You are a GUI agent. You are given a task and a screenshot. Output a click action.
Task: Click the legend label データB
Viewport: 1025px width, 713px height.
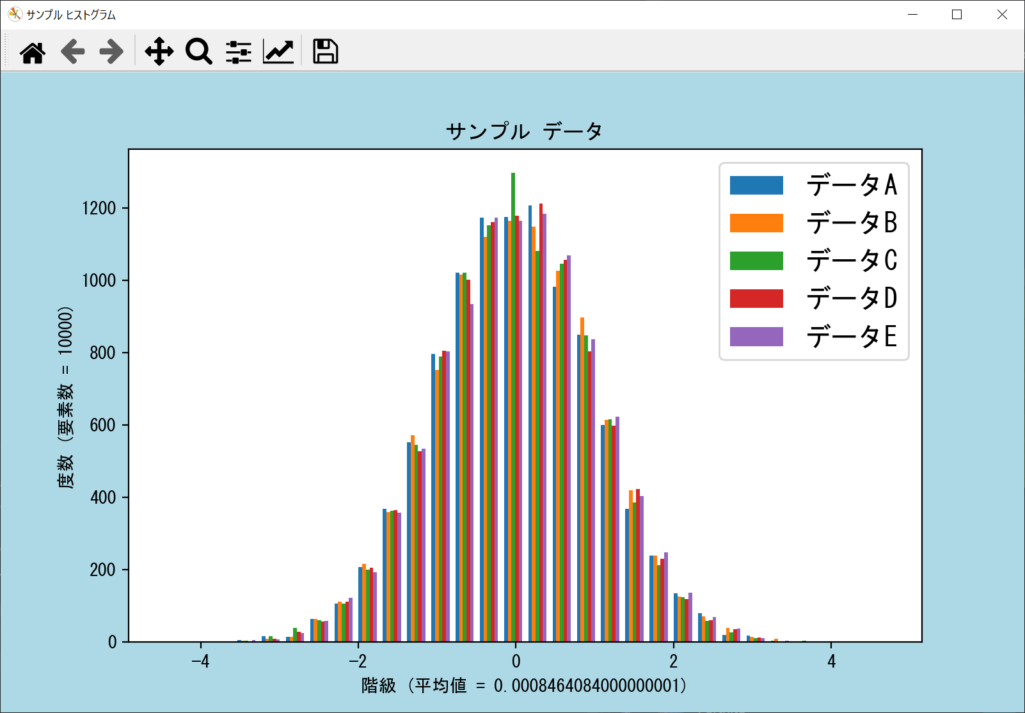coord(852,223)
